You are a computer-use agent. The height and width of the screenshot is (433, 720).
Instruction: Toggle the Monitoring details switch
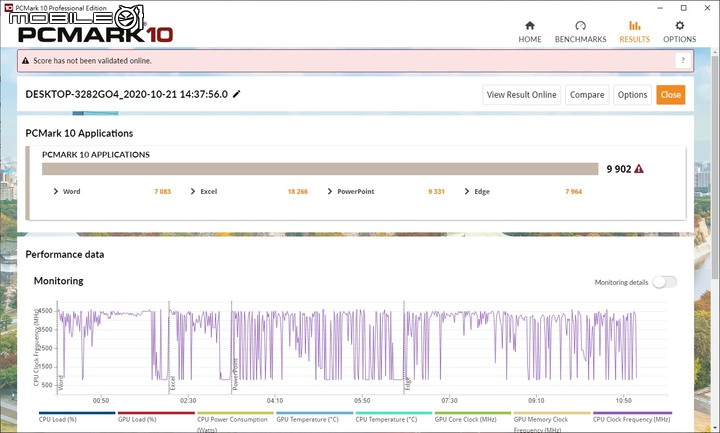[x=665, y=282]
